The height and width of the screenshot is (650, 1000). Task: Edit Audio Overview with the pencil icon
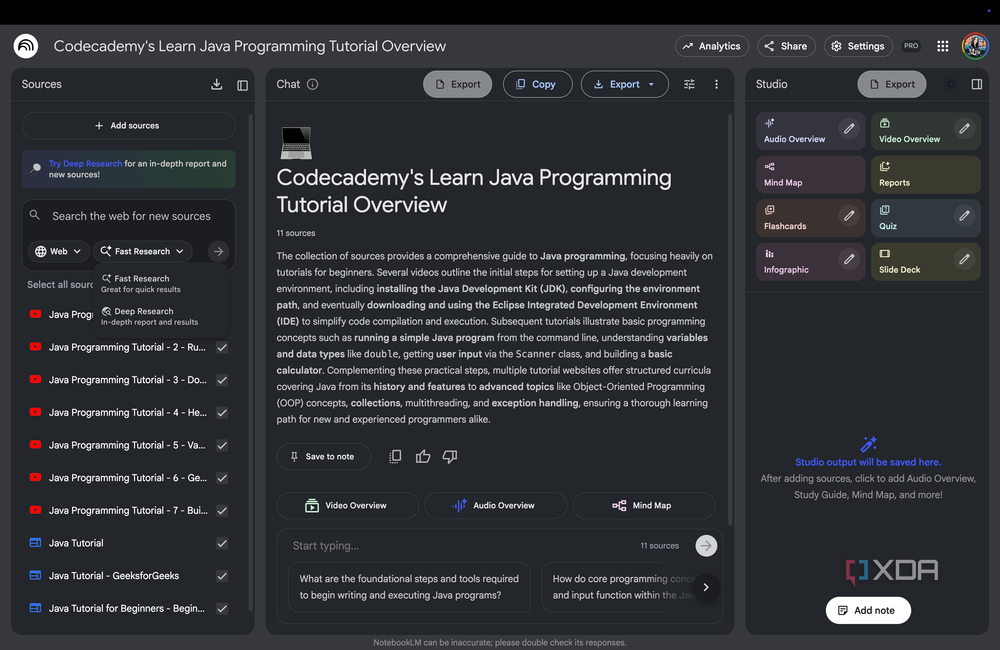pyautogui.click(x=849, y=129)
